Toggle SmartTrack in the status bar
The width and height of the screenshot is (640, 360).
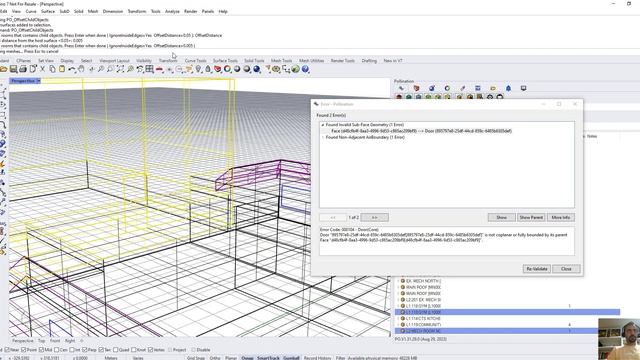tap(268, 358)
